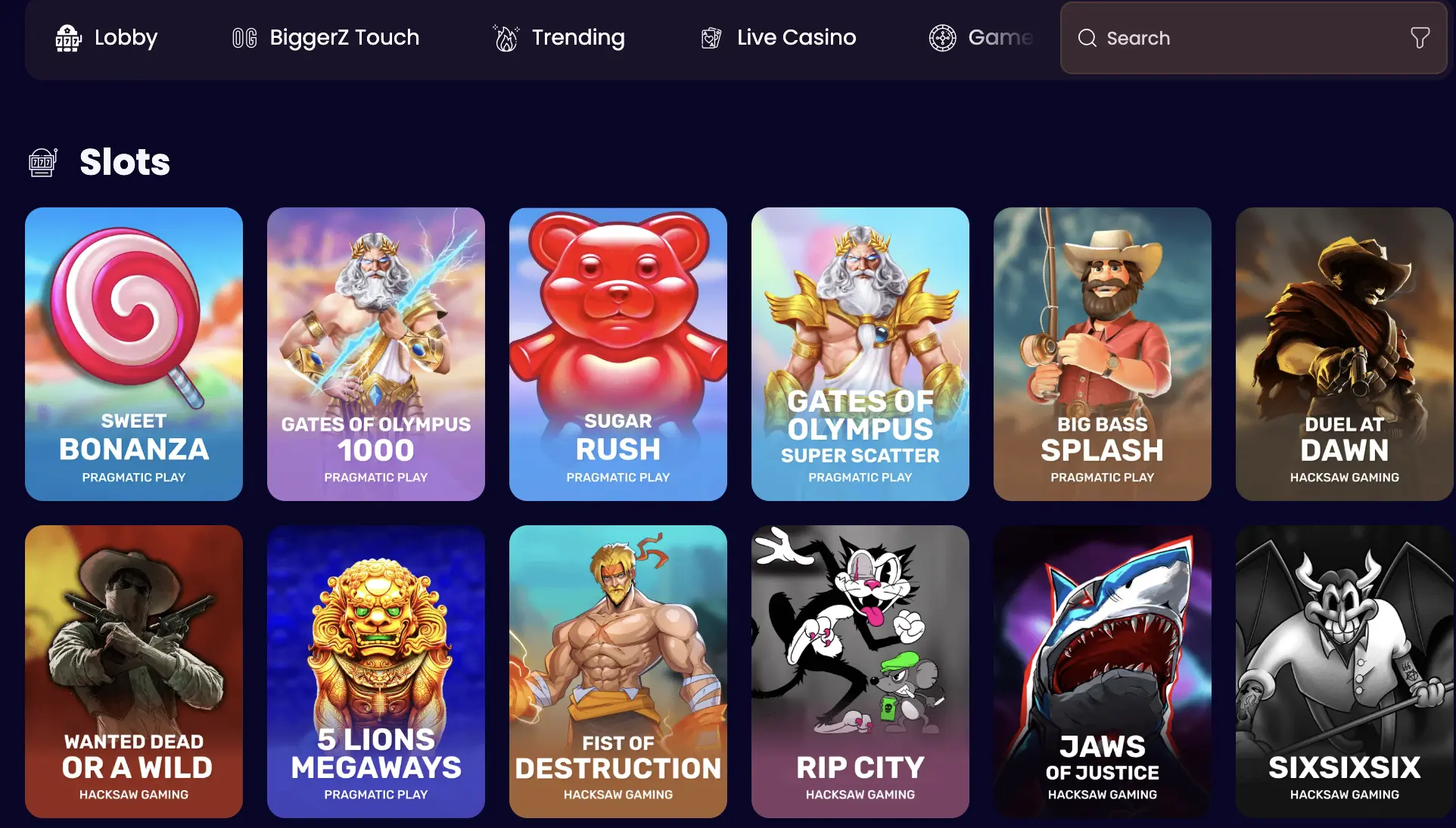Click the Trending flame icon

(x=506, y=38)
